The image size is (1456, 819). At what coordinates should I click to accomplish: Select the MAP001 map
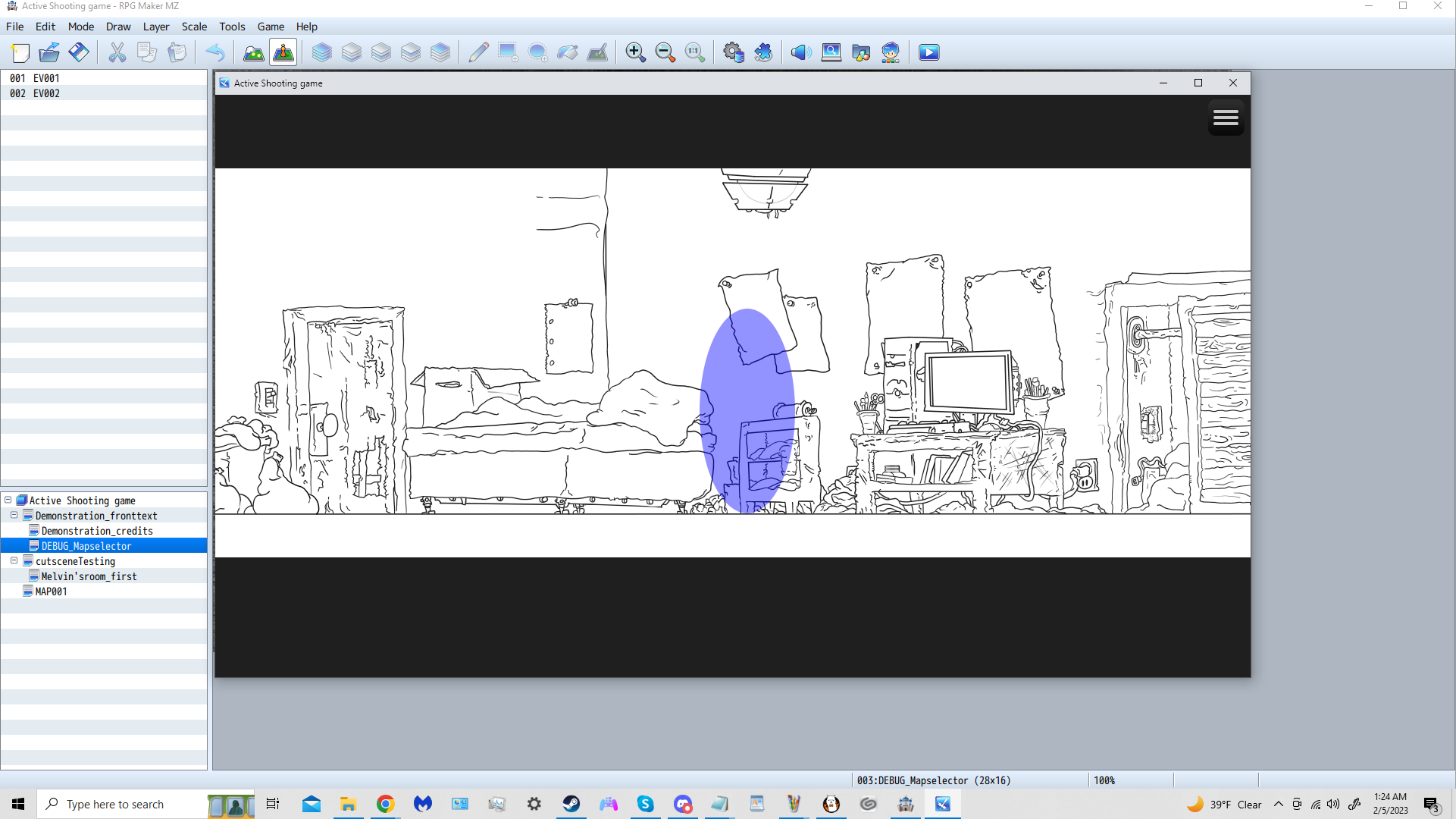(51, 591)
